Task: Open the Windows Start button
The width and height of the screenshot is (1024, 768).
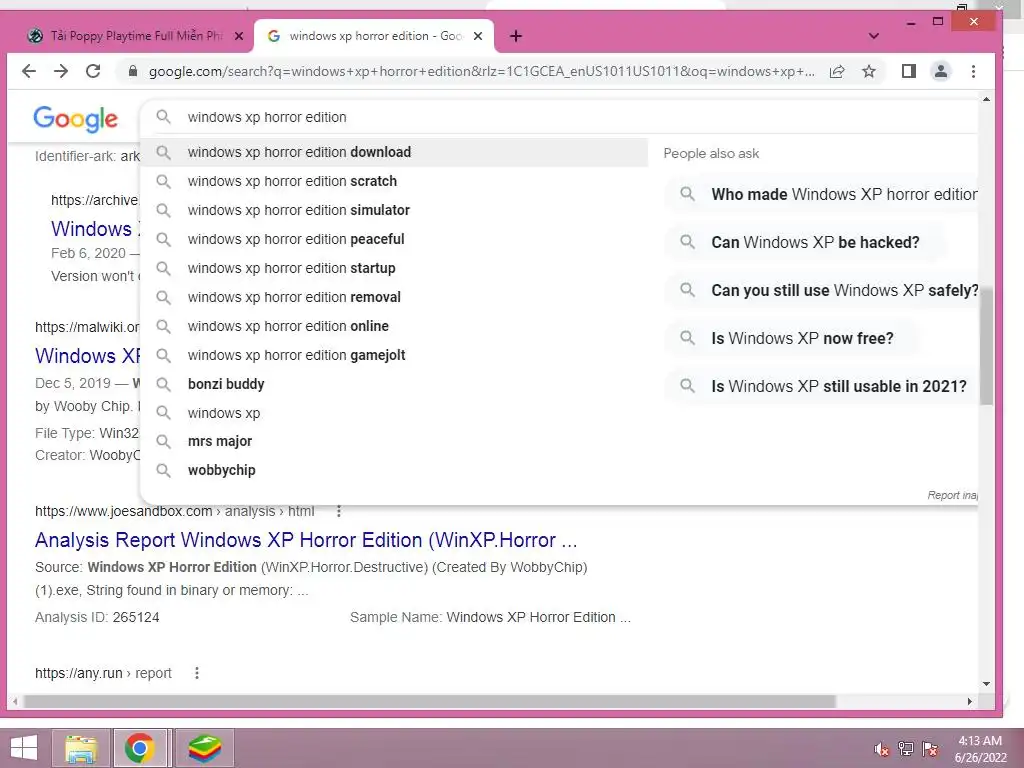Action: 24,748
